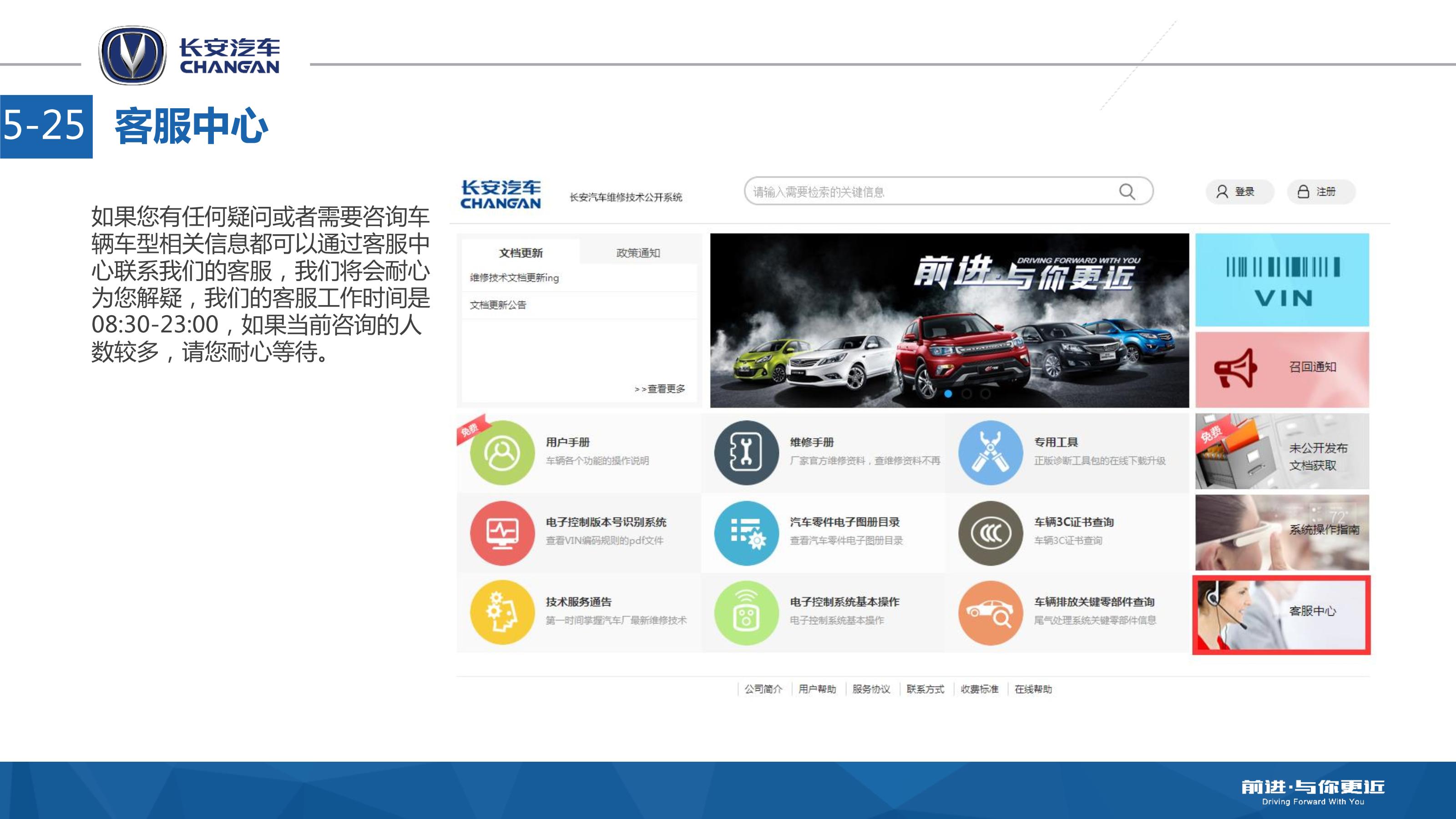Screen dimensions: 1456x819
Task: Click the 专用工具 blue tools icon
Action: (990, 452)
